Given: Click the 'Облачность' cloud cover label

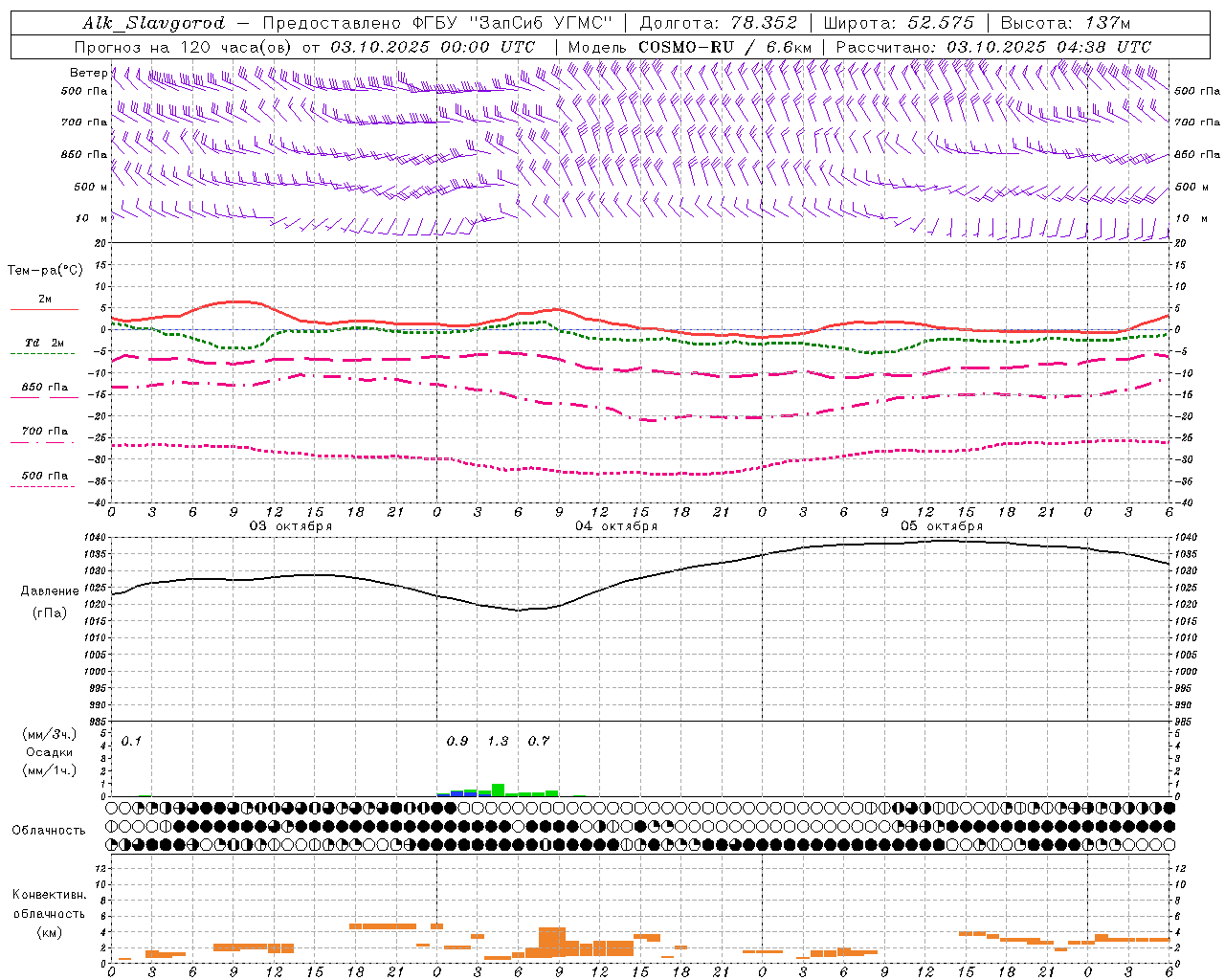Looking at the screenshot, I should 49,831.
